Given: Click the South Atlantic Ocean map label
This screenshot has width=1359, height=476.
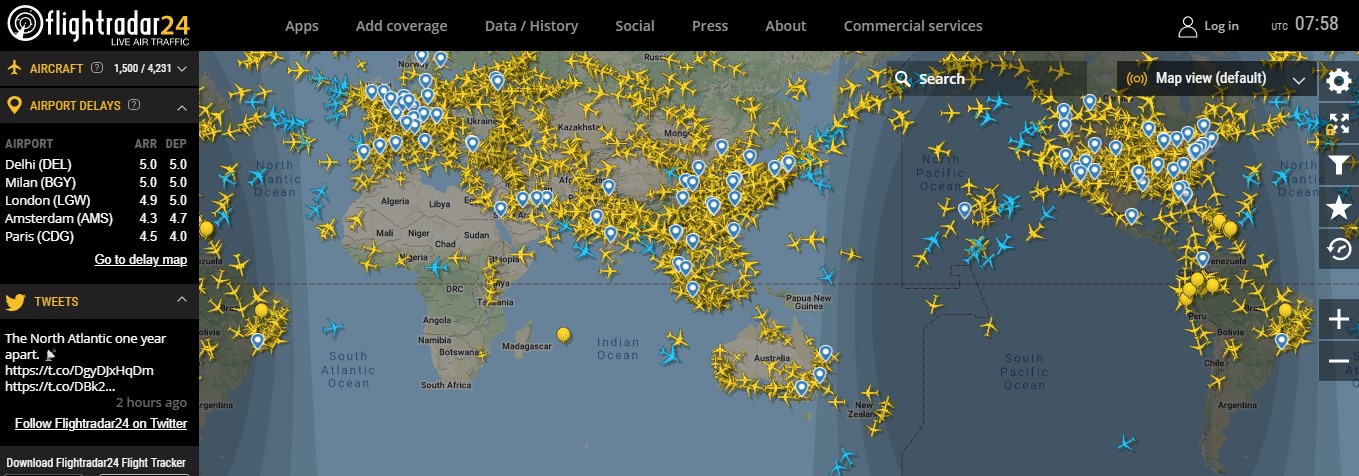Looking at the screenshot, I should (348, 369).
